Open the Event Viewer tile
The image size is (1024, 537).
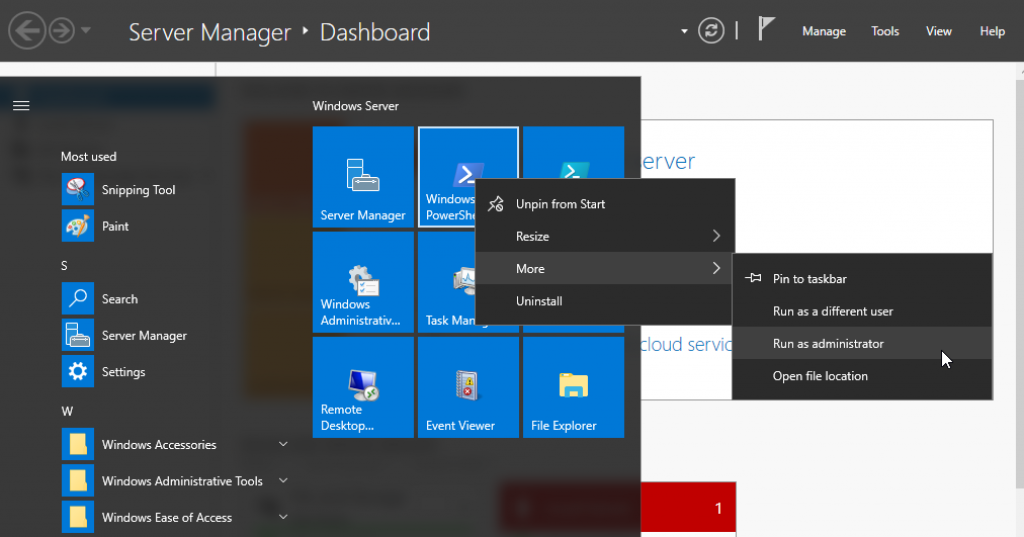[x=468, y=387]
